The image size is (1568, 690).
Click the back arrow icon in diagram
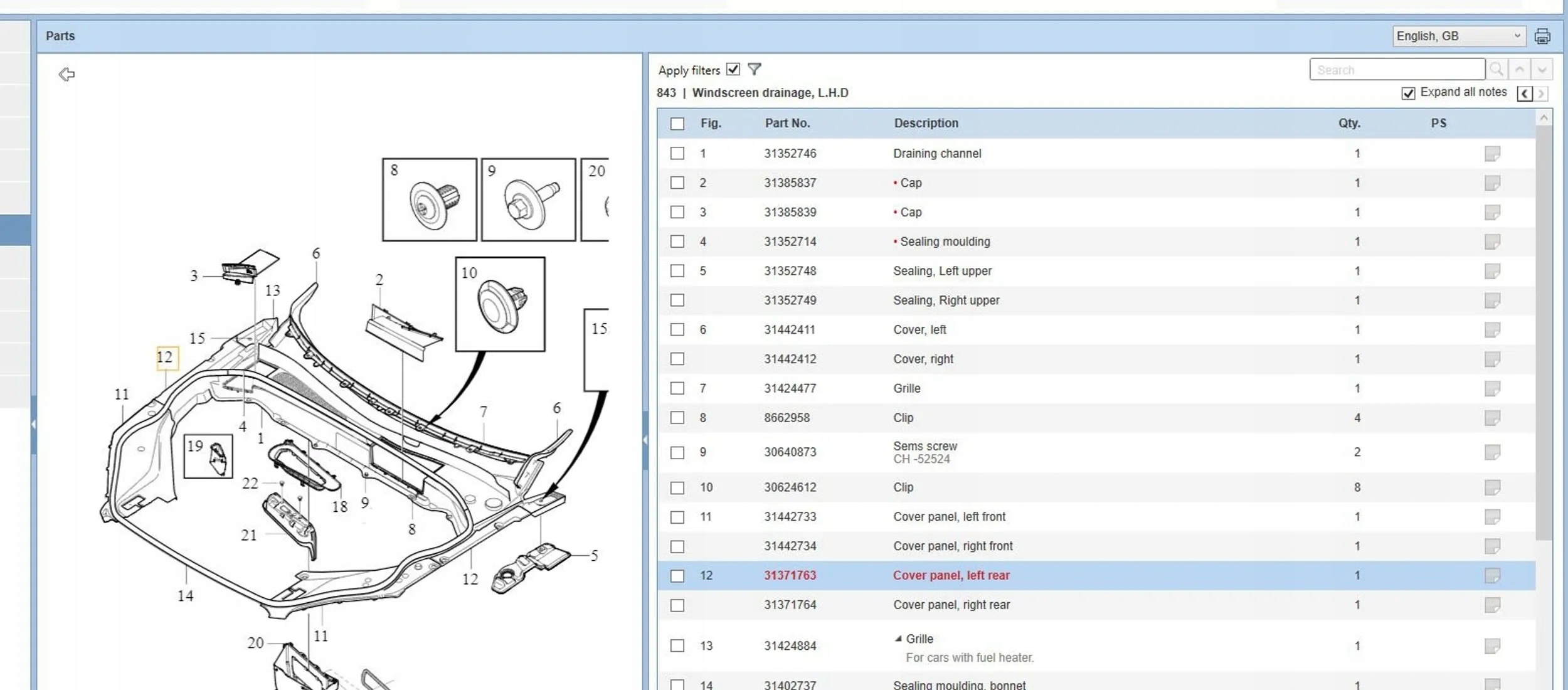tap(66, 75)
